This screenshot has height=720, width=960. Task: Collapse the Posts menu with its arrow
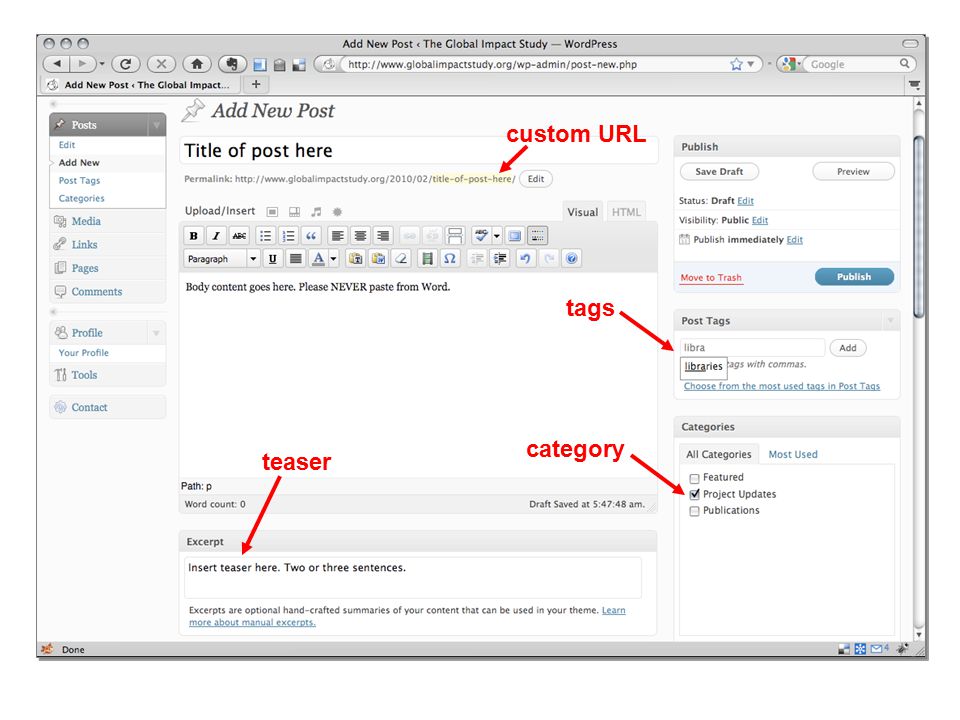tap(156, 125)
